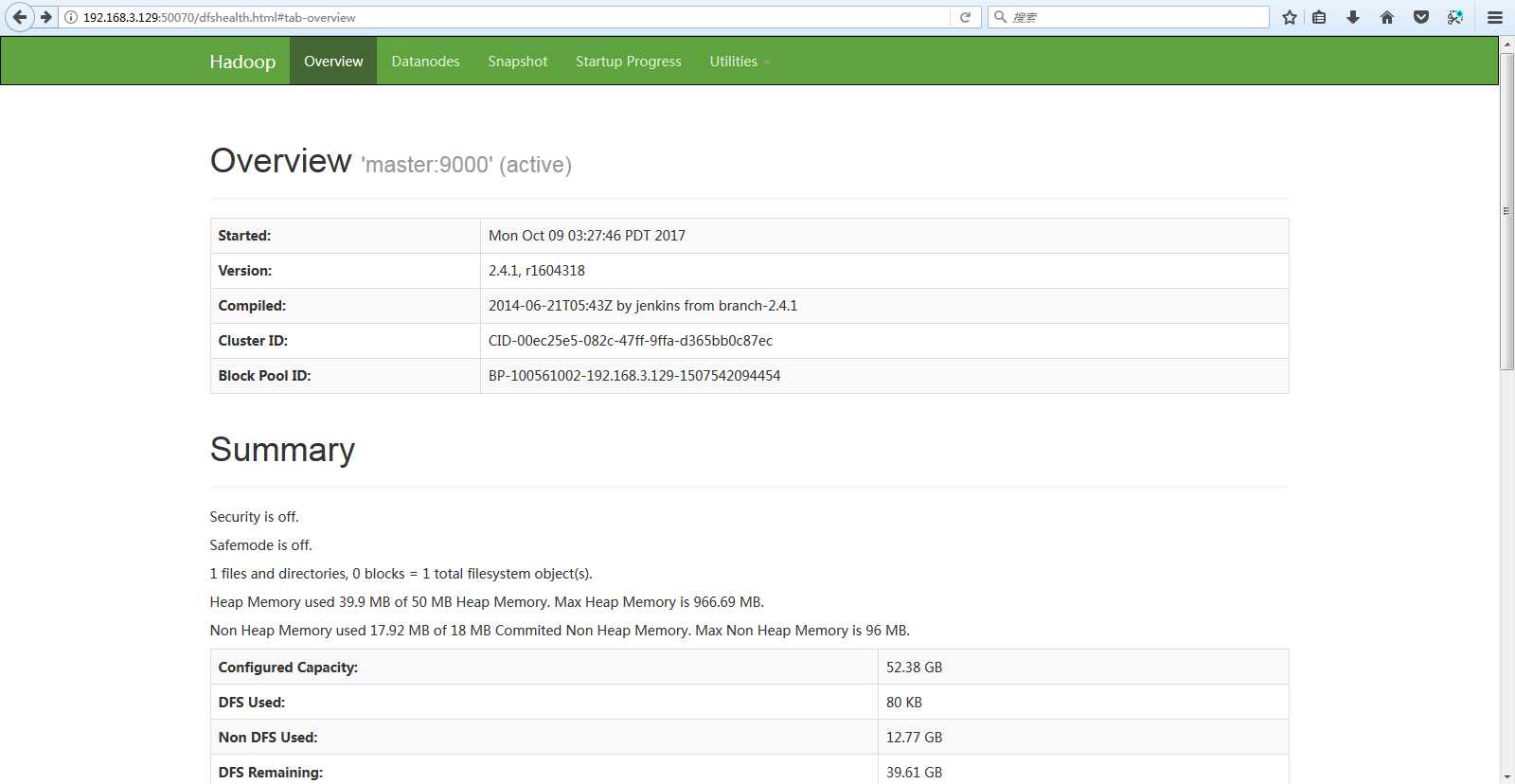Click the "'master:9000' (active)" subtitle
Viewport: 1515px width, 784px height.
point(466,165)
